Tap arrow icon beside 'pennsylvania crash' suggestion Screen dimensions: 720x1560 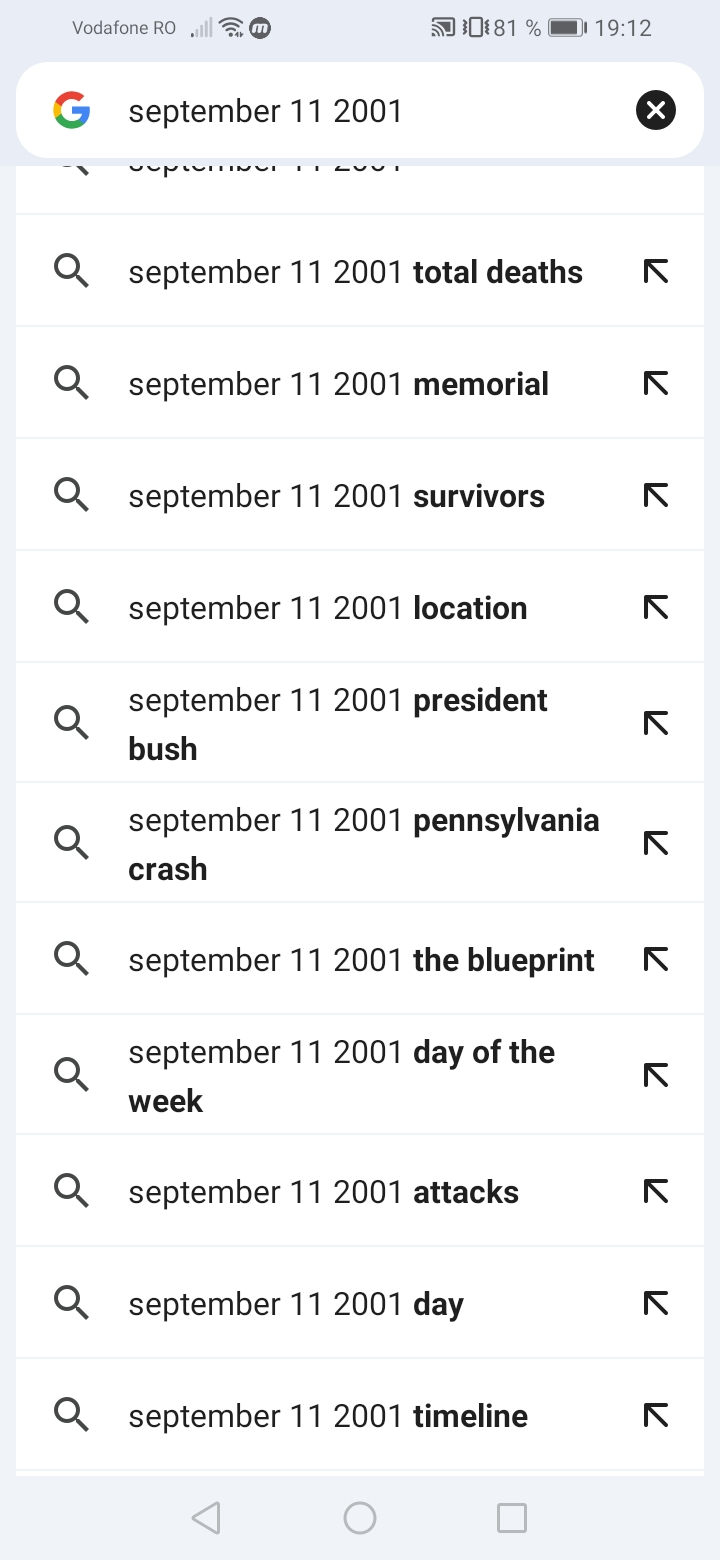click(656, 843)
